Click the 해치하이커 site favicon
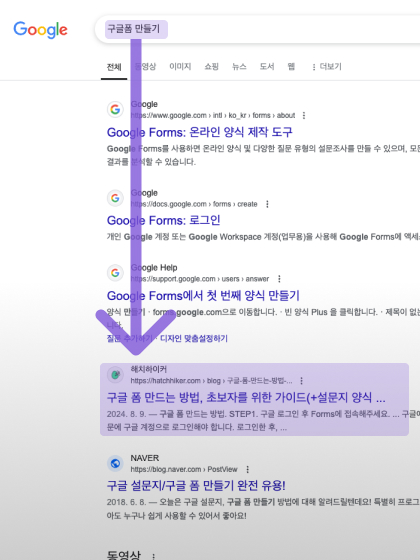This screenshot has height=560, width=420. point(115,375)
